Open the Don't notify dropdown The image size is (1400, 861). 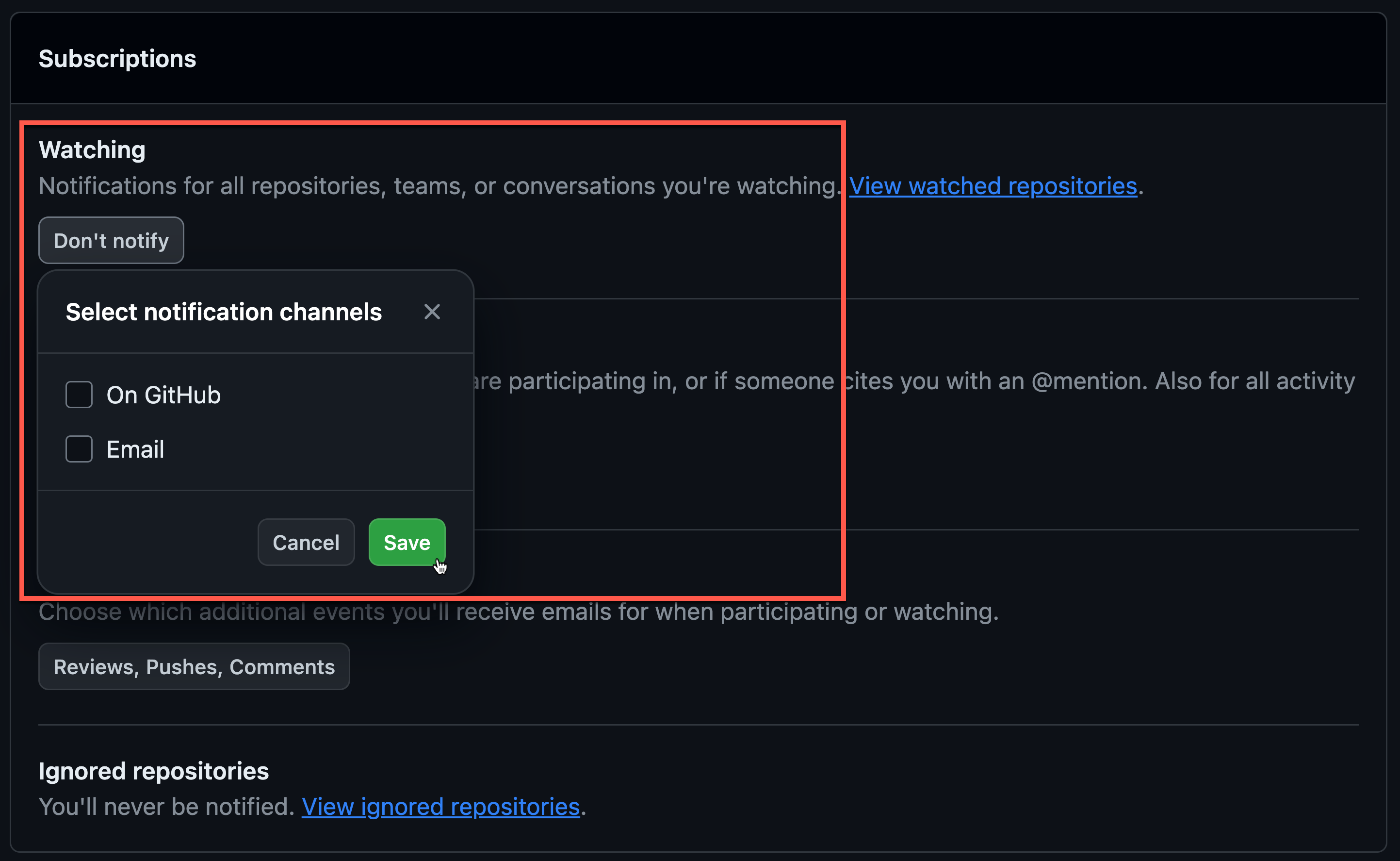111,240
